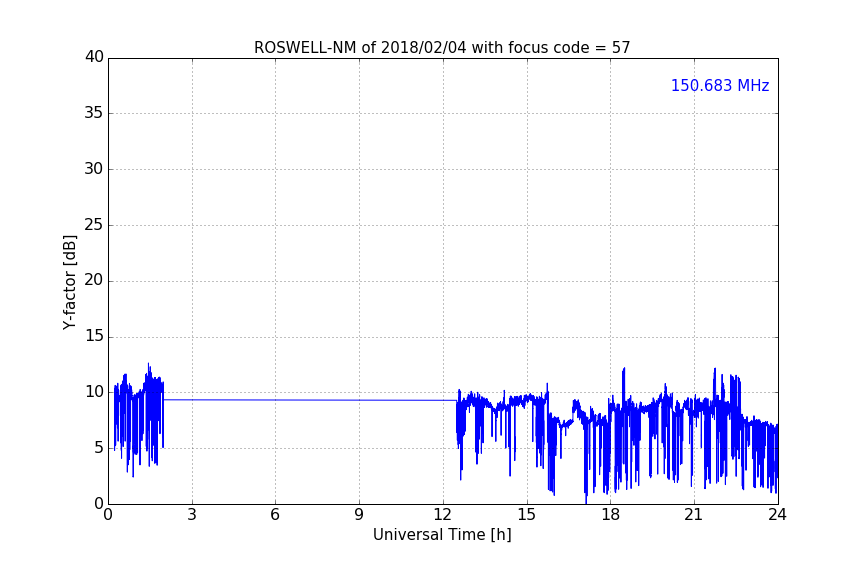Click the x-axis tick label '12'
864x576 pixels.
(443, 515)
